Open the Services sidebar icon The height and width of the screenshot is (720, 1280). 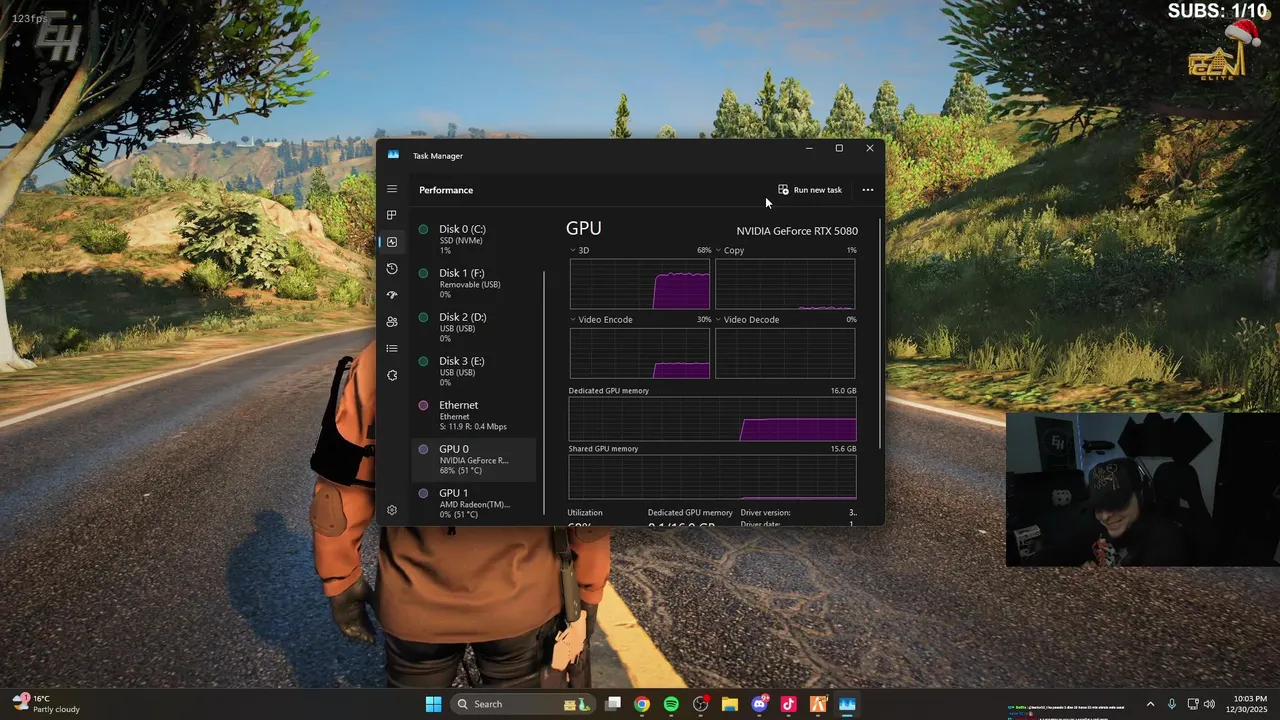coord(392,375)
